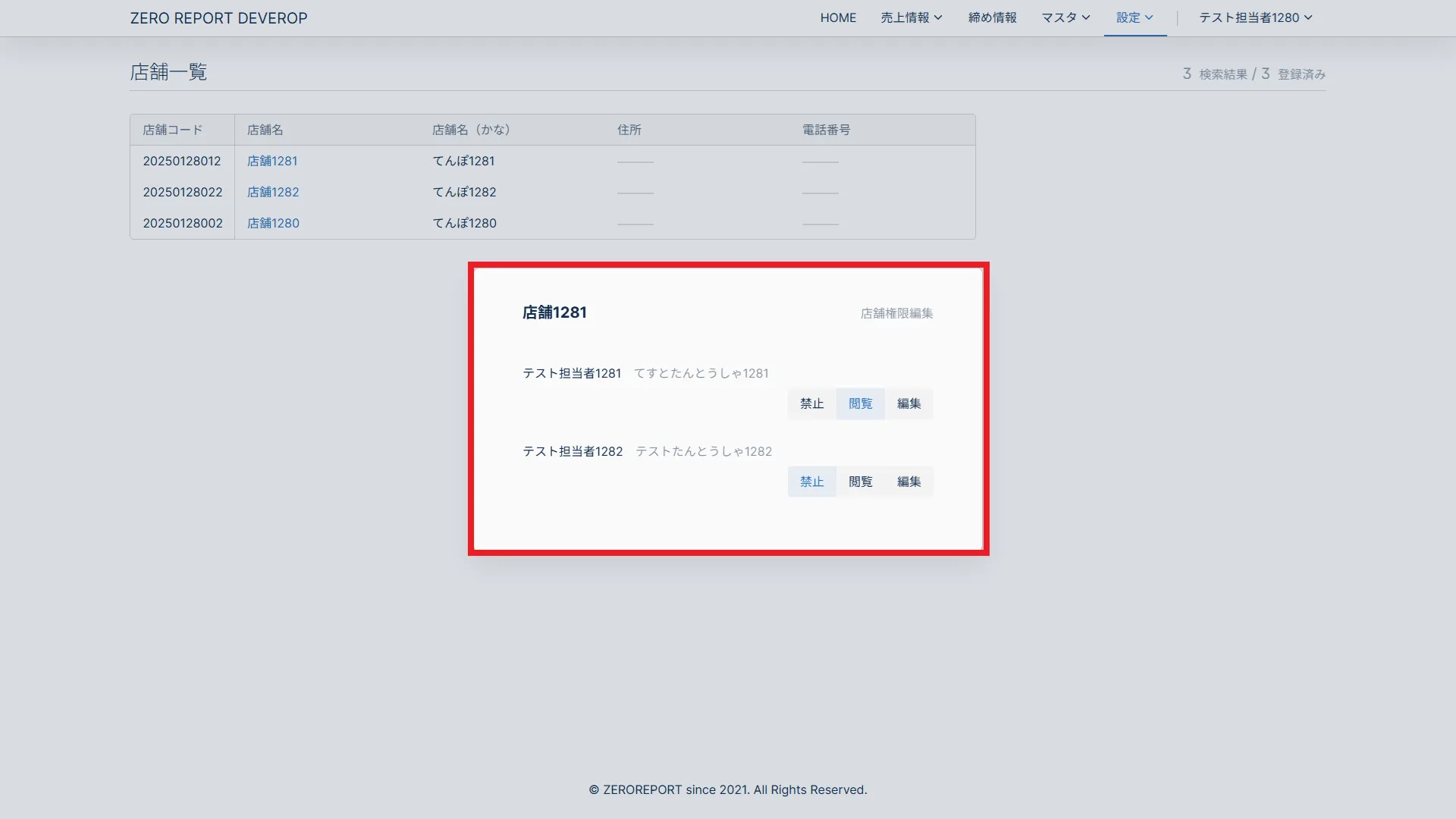
Task: Set テスト担当者1281 permission to 編集
Action: point(908,403)
